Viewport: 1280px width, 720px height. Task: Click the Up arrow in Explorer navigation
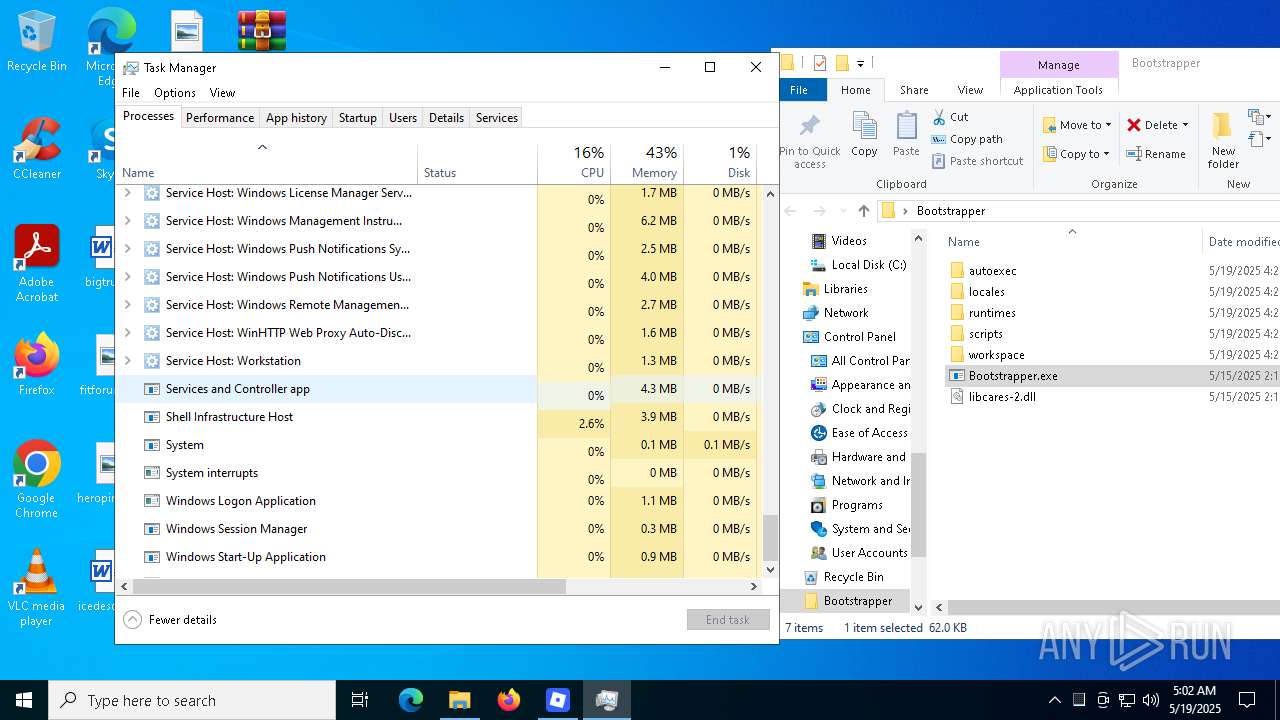[864, 211]
